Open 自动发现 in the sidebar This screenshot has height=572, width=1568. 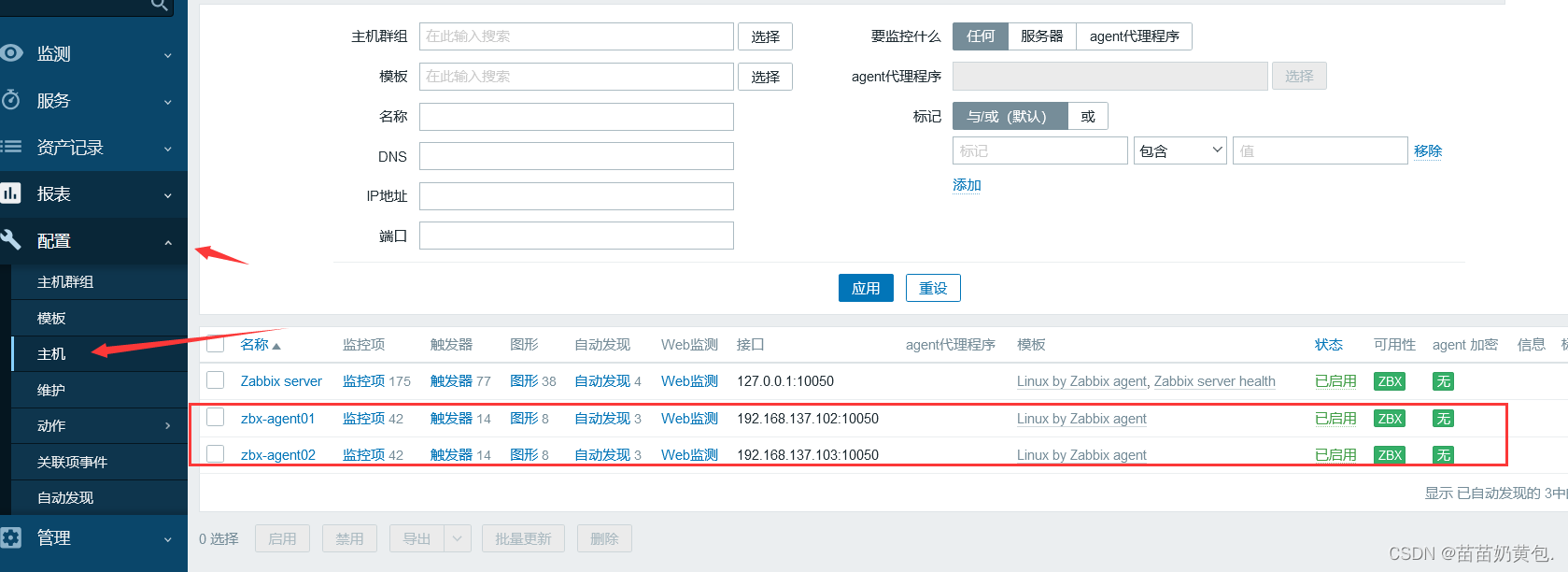65,497
